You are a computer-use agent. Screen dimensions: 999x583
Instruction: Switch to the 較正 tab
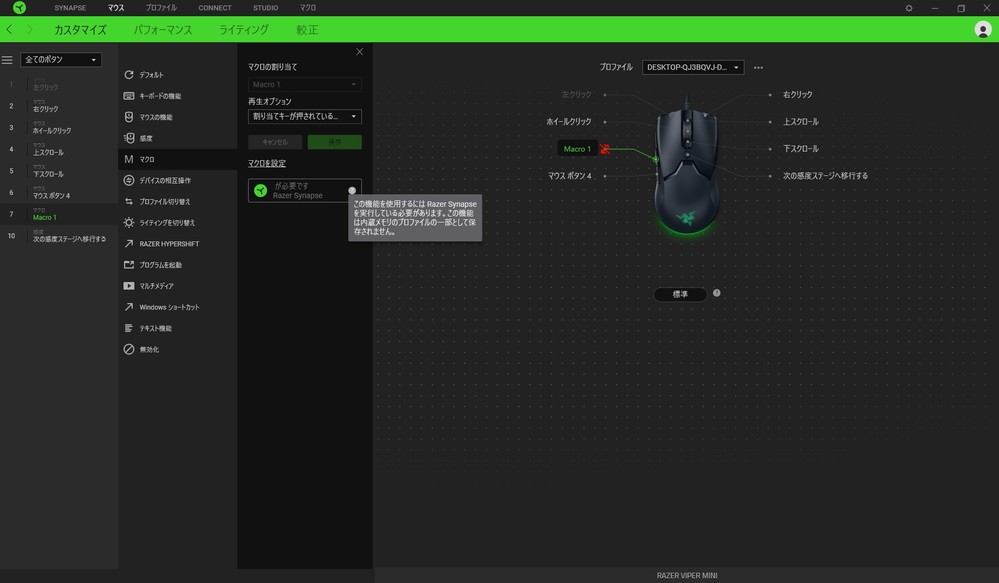click(307, 30)
